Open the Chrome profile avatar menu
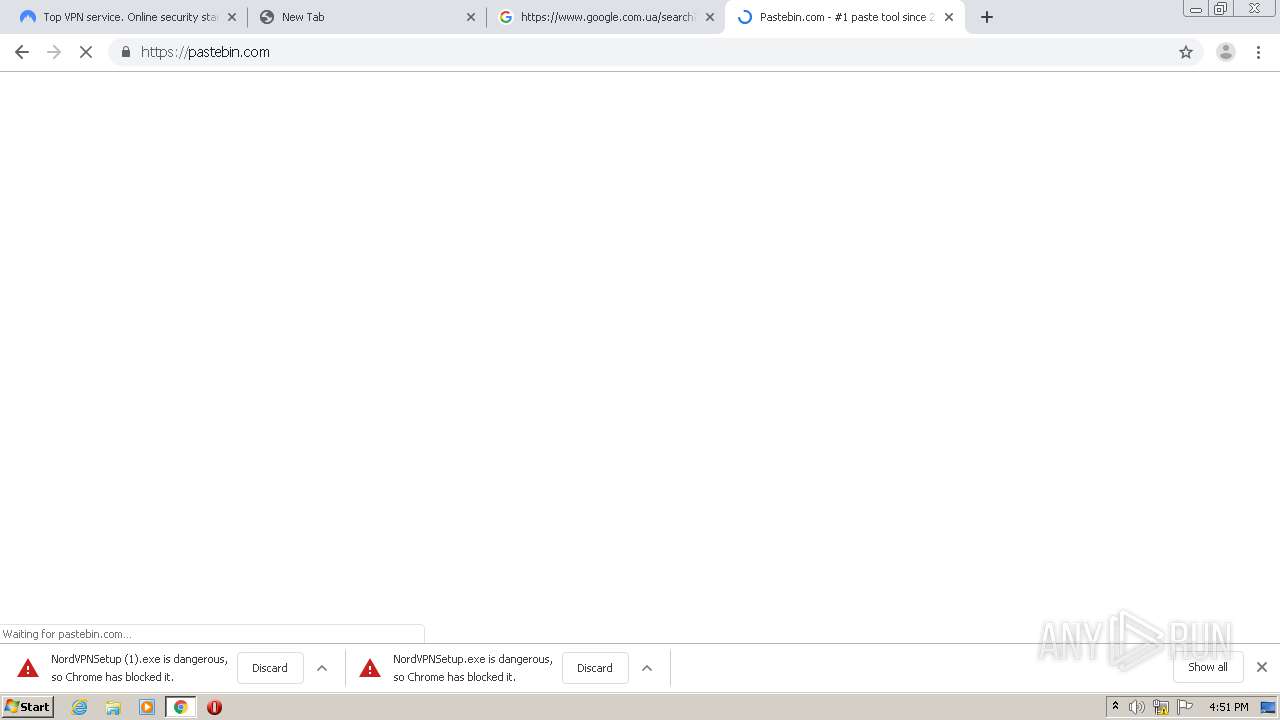This screenshot has height=720, width=1280. tap(1226, 52)
